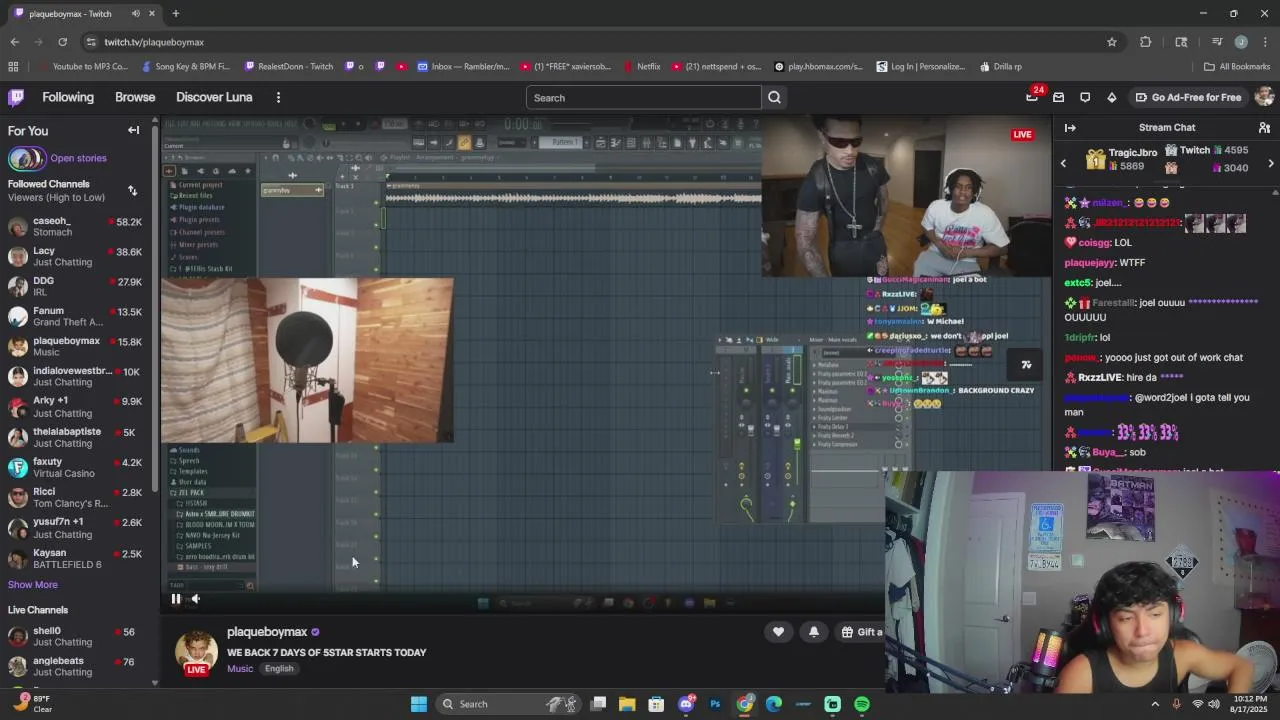Open the chat community users list

point(1264,128)
